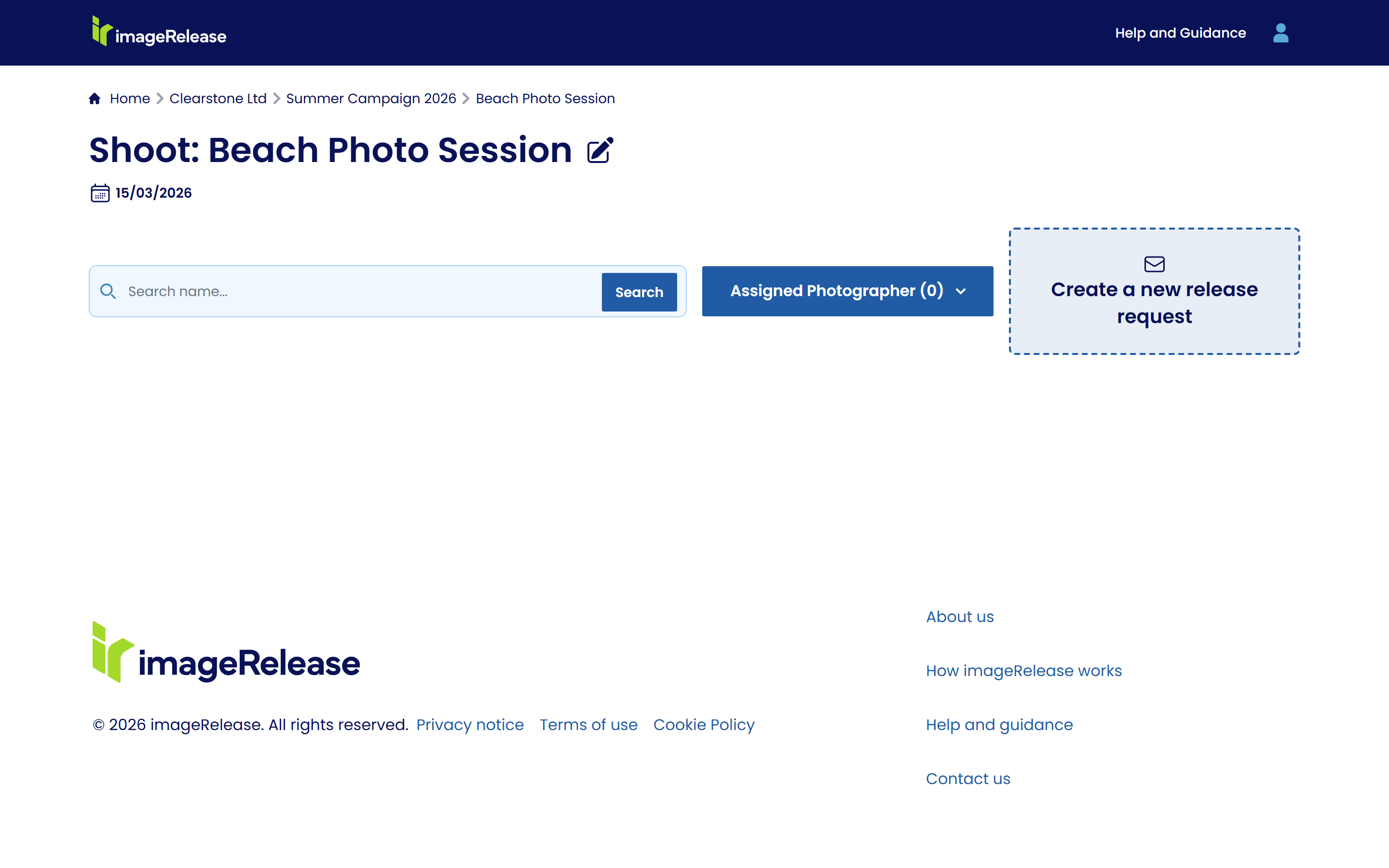Open the Cookie Policy link
Viewport: 1389px width, 868px height.
704,725
